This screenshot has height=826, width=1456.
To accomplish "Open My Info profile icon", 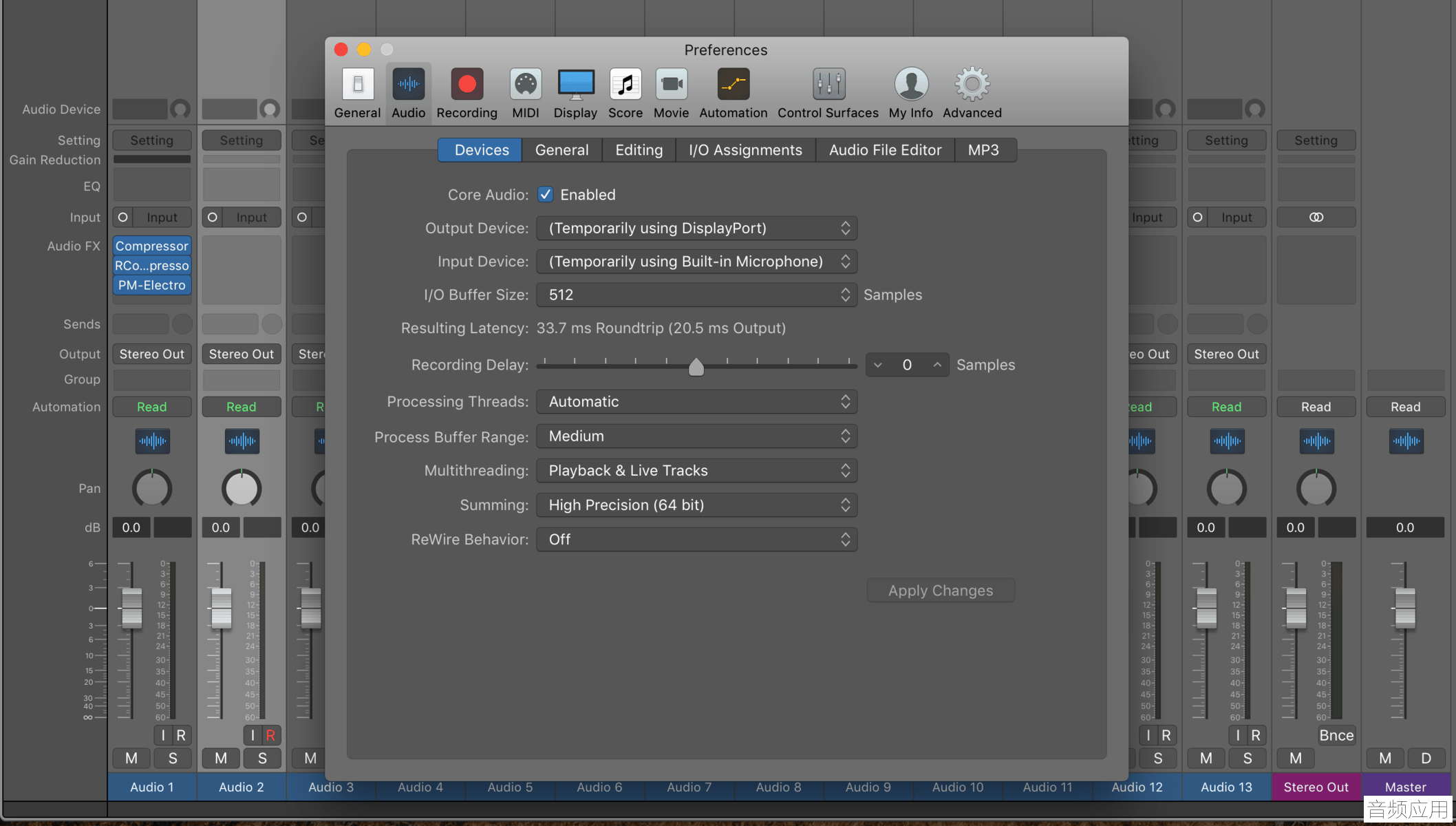I will [911, 85].
